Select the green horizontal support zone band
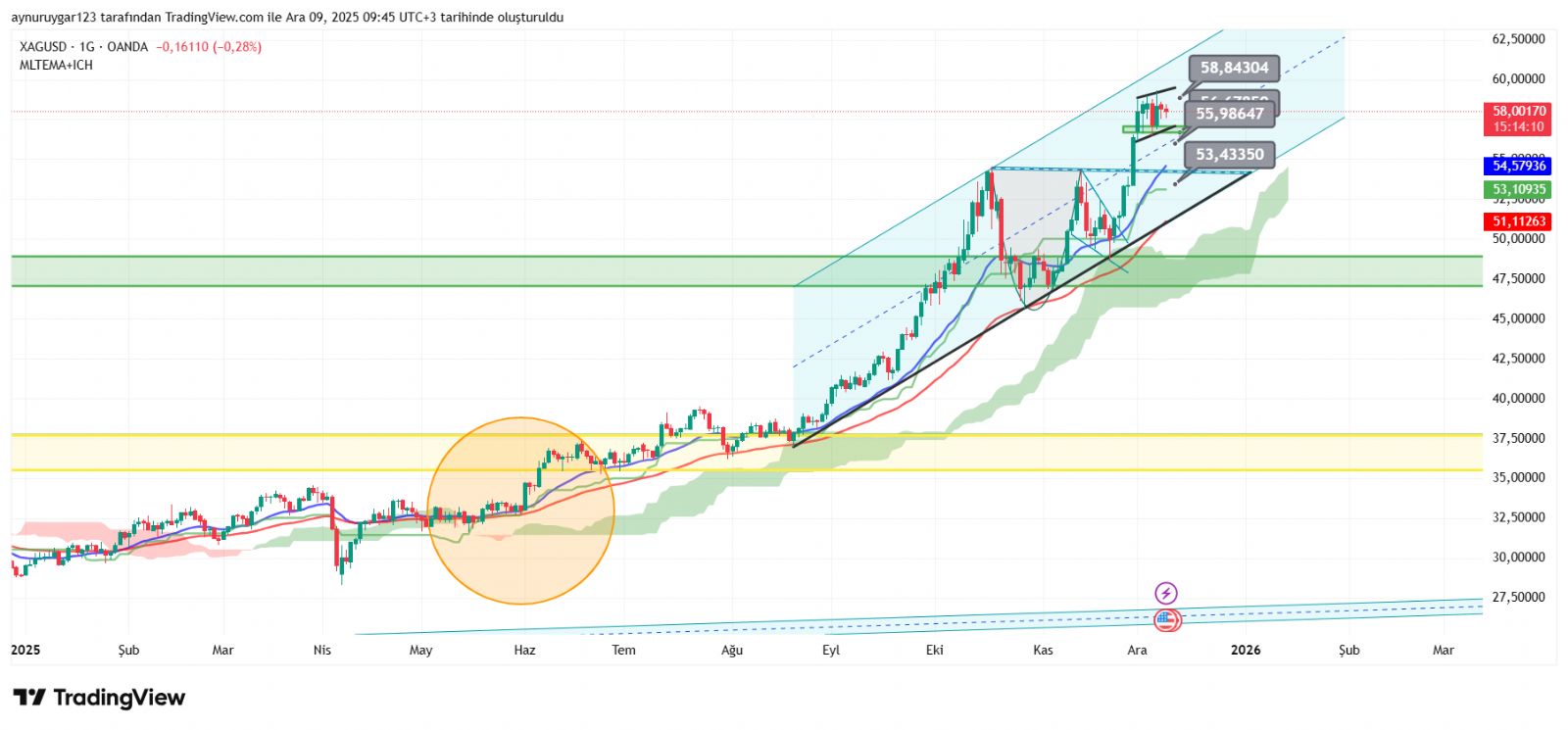Viewport: 1568px width, 730px height. pyautogui.click(x=392, y=271)
